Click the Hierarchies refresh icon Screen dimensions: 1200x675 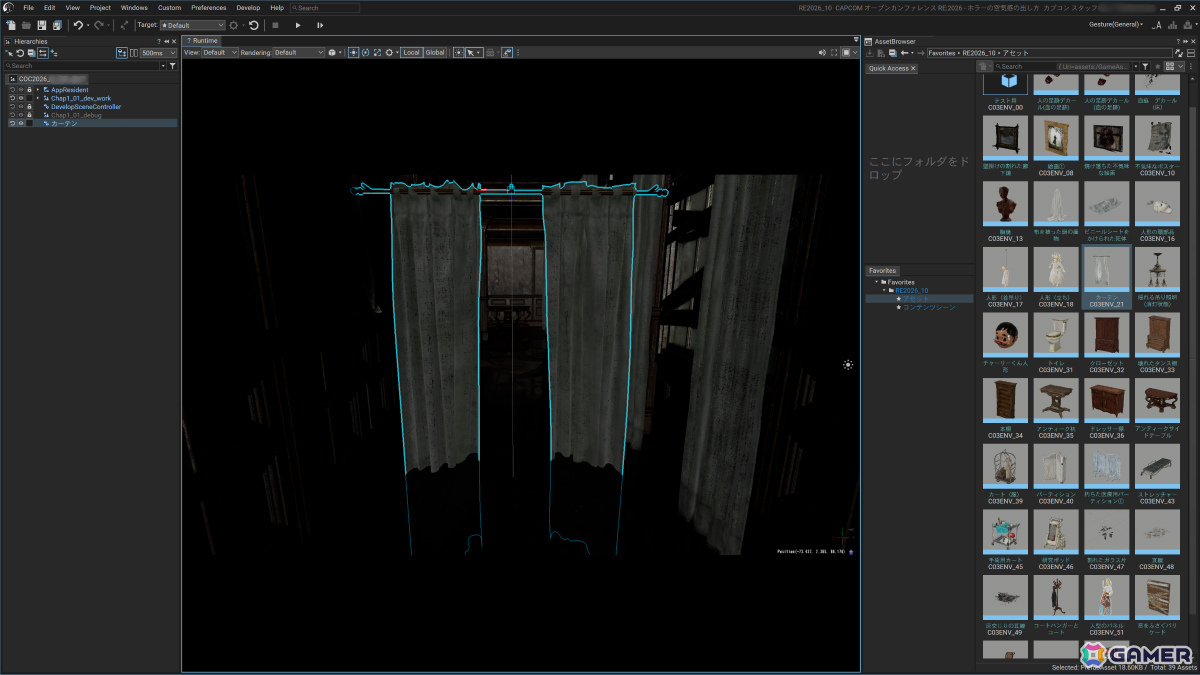click(20, 52)
